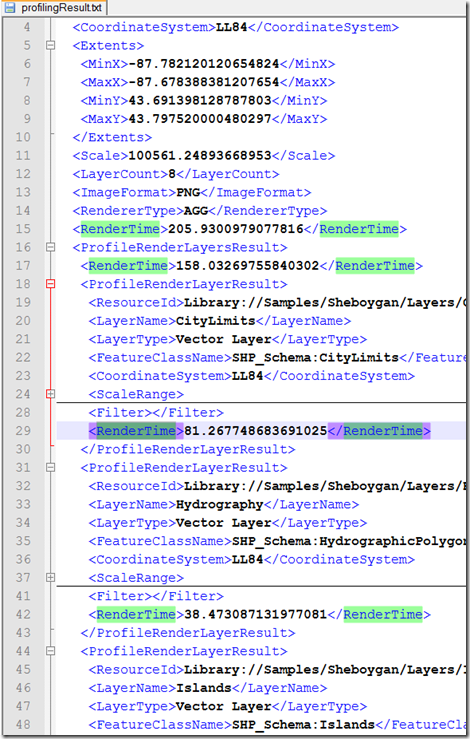Click the LayerName value Islands

point(204,688)
